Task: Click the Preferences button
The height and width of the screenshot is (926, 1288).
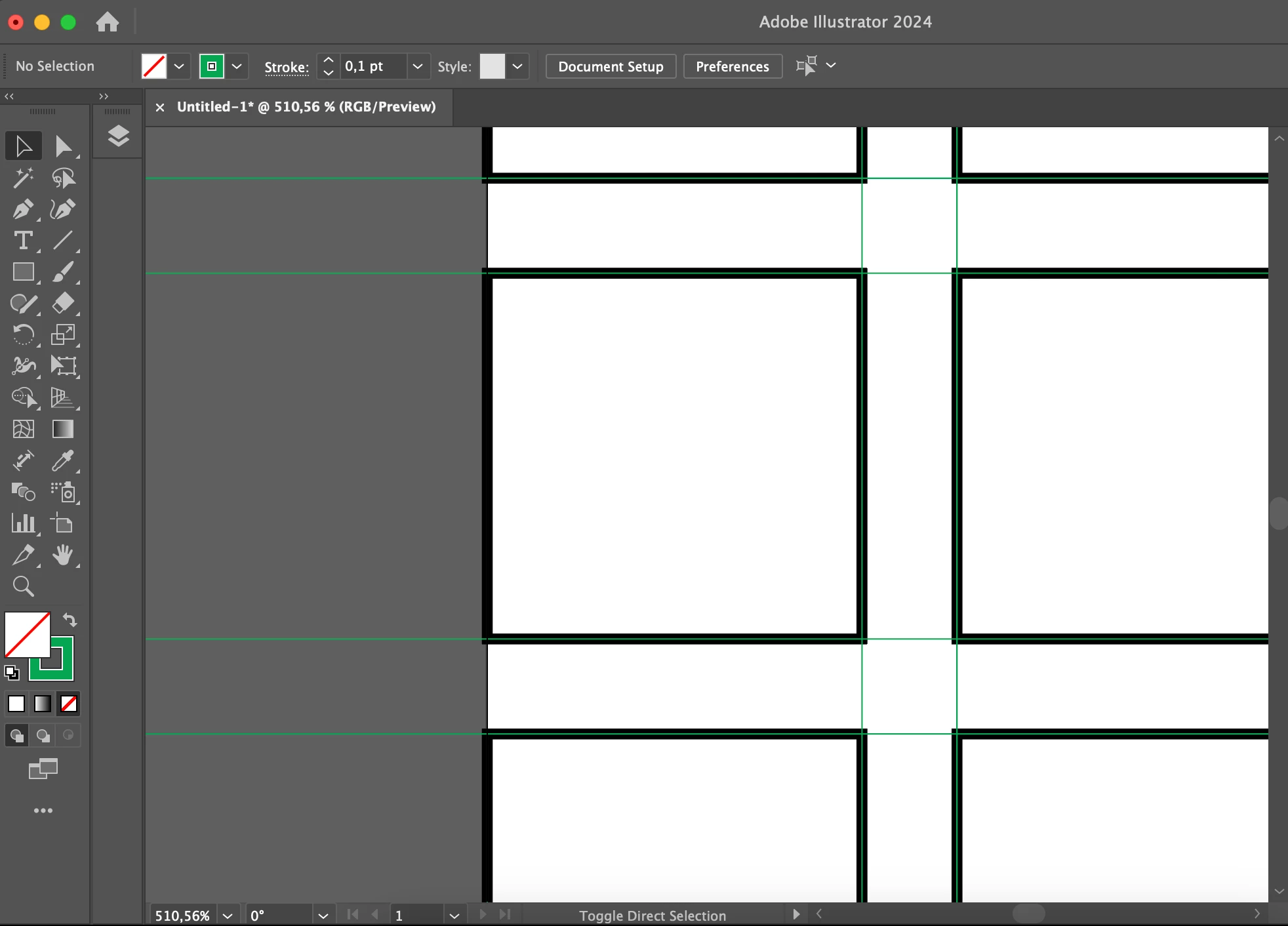Action: 732,66
